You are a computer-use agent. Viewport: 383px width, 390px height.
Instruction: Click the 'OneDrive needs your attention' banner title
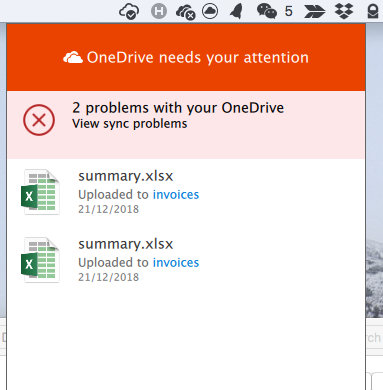(x=198, y=58)
